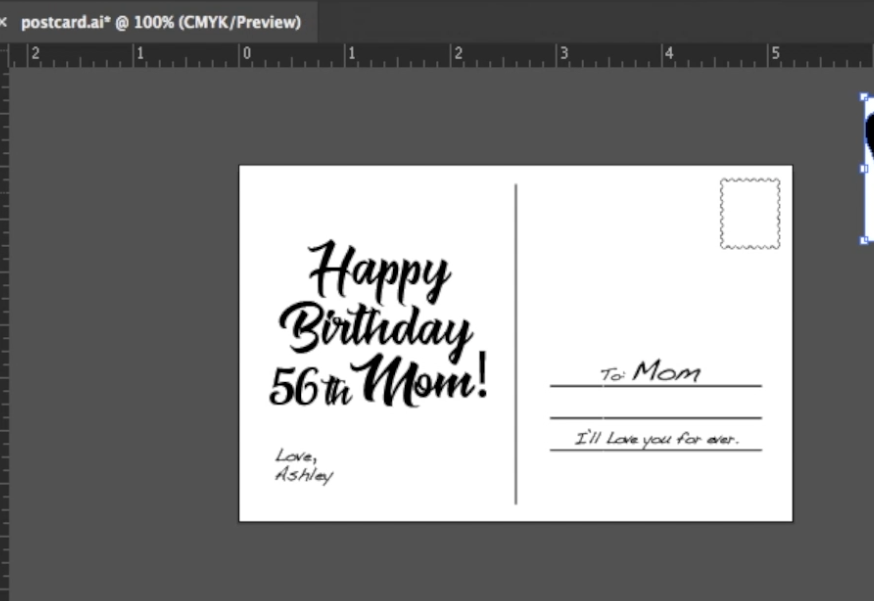Click the vertical ruler on the left edge

tap(4, 335)
